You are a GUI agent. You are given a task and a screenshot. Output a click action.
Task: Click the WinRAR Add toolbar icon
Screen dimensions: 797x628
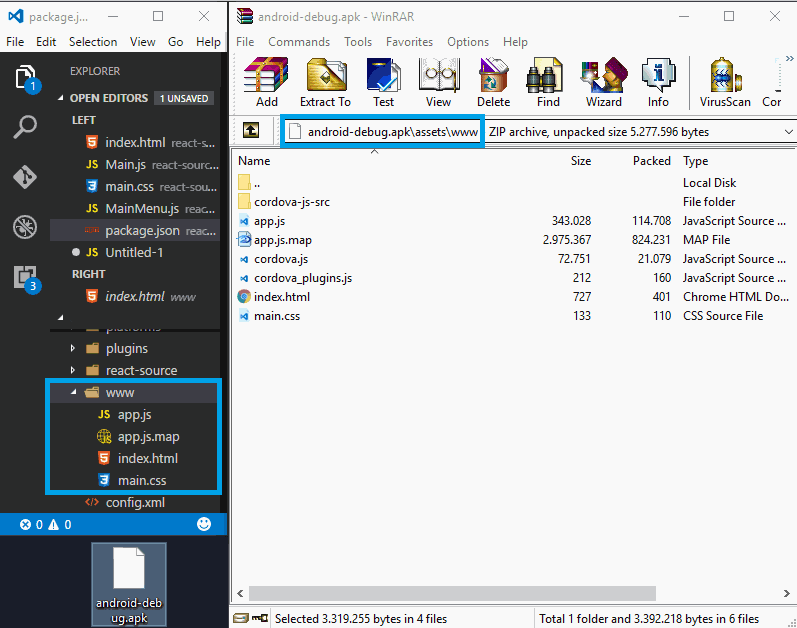(266, 82)
